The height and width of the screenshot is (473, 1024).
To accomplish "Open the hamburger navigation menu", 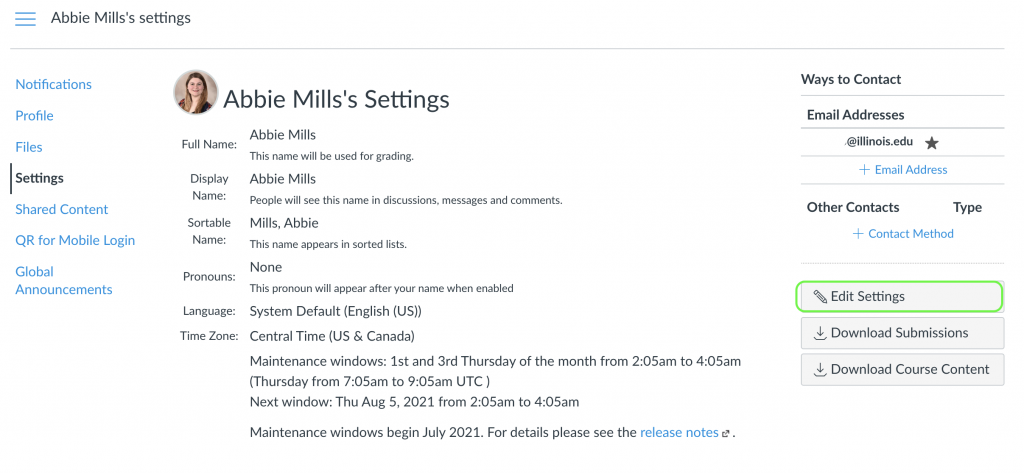I will [x=26, y=19].
